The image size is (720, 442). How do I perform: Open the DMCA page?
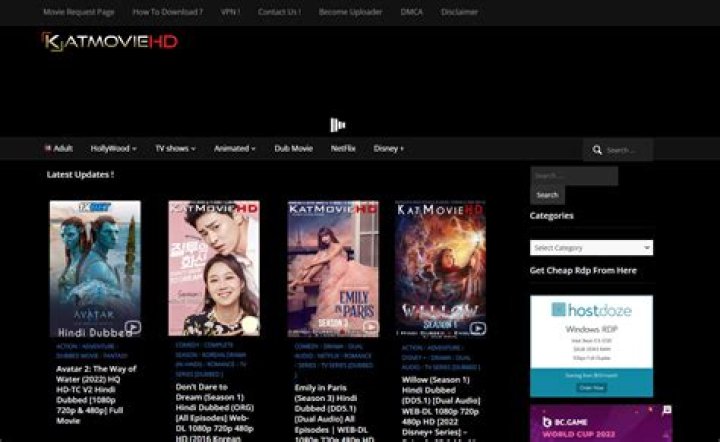pos(411,12)
